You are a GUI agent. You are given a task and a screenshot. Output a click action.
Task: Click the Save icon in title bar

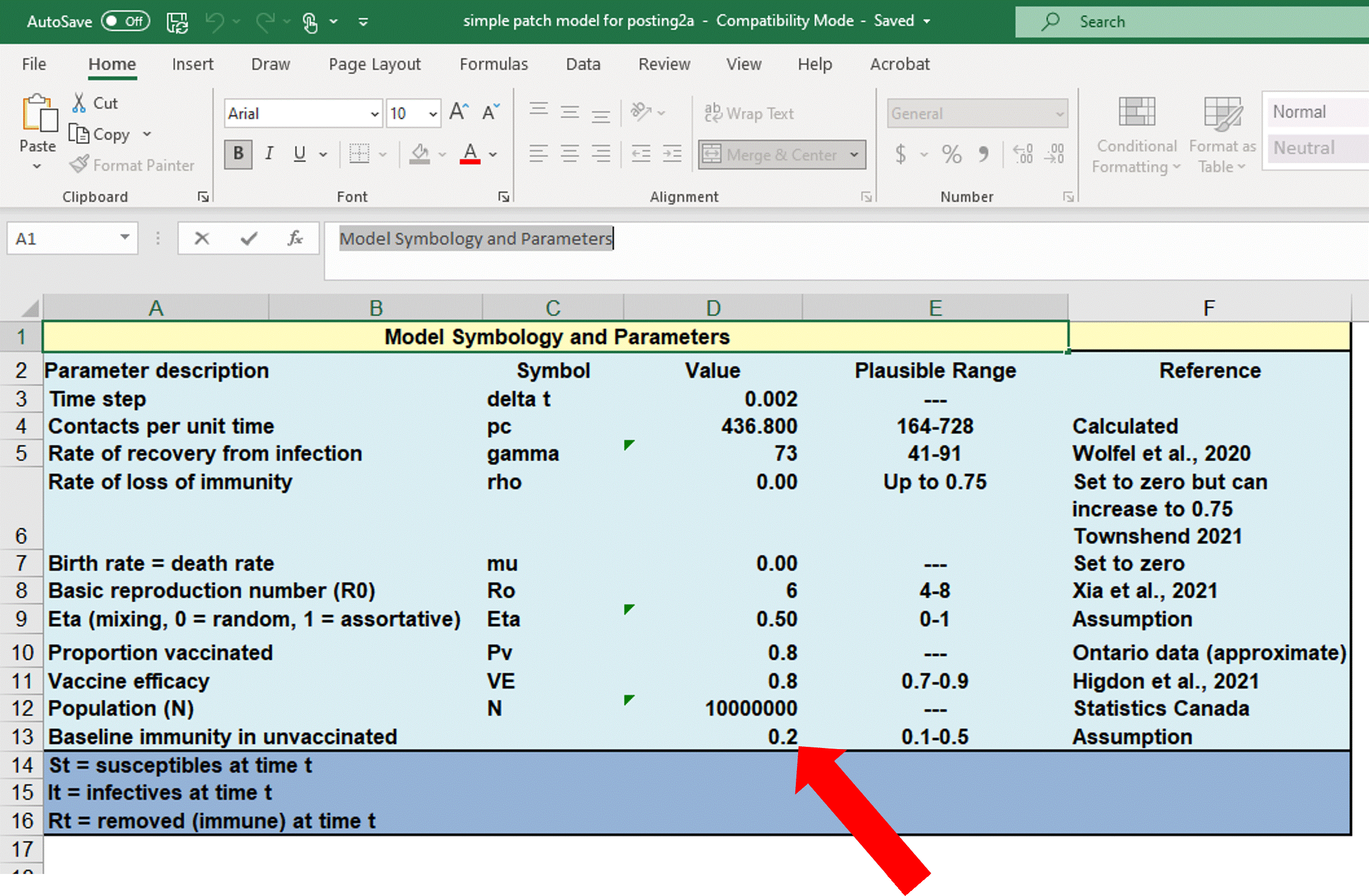[x=176, y=22]
